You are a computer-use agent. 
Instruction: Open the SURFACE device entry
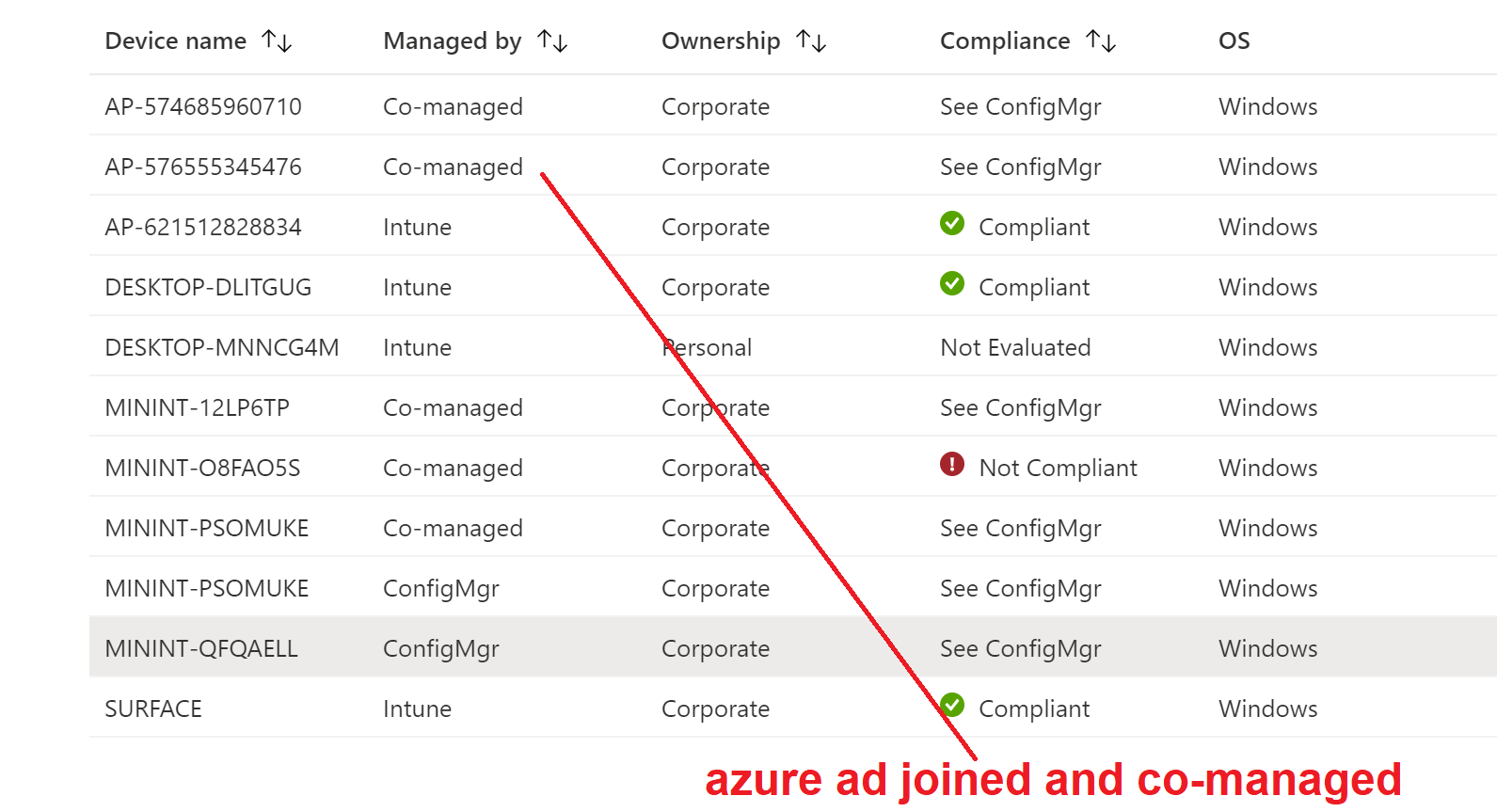tap(153, 709)
